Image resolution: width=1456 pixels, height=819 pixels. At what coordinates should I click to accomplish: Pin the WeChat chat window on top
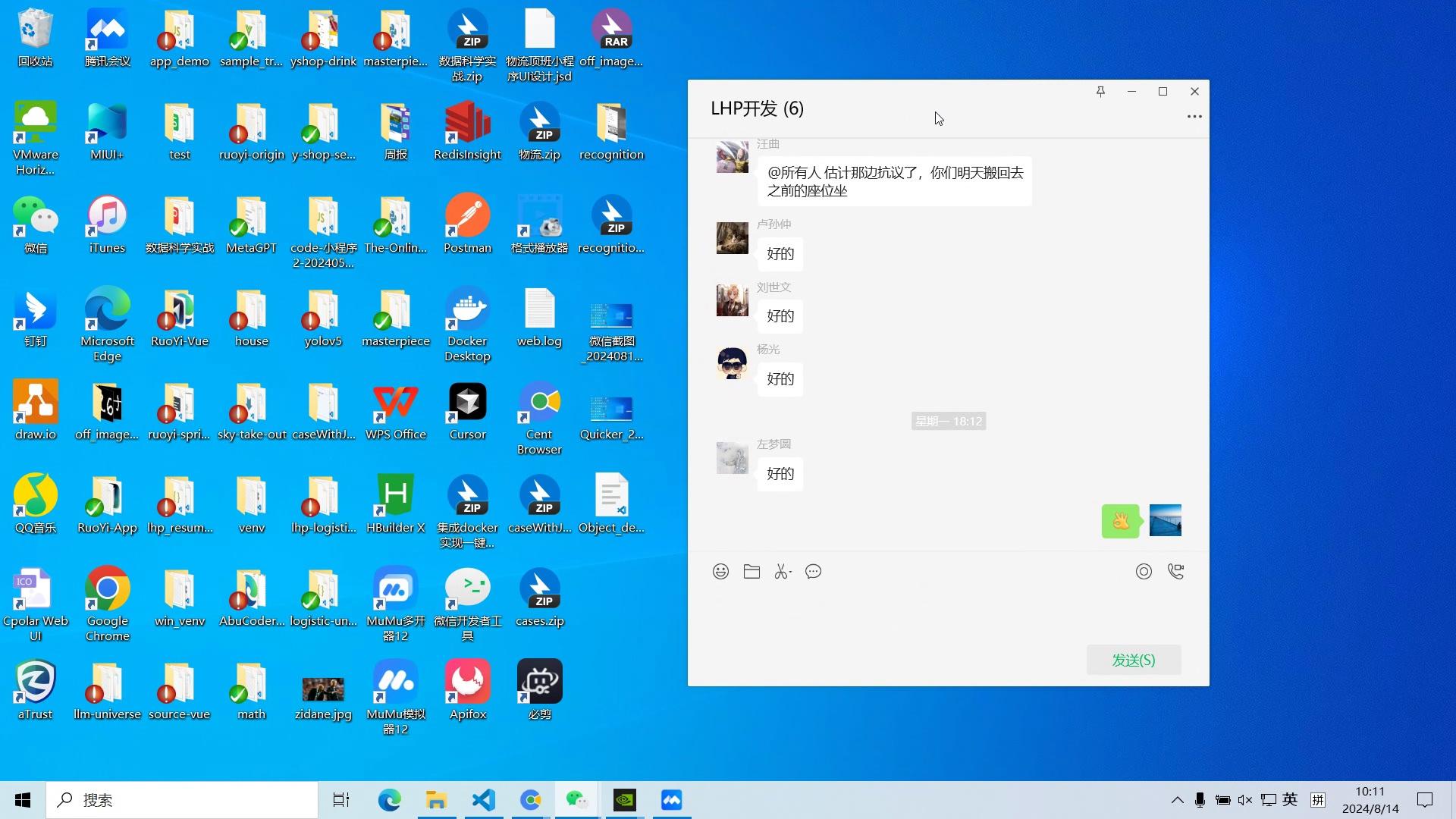tap(1100, 92)
